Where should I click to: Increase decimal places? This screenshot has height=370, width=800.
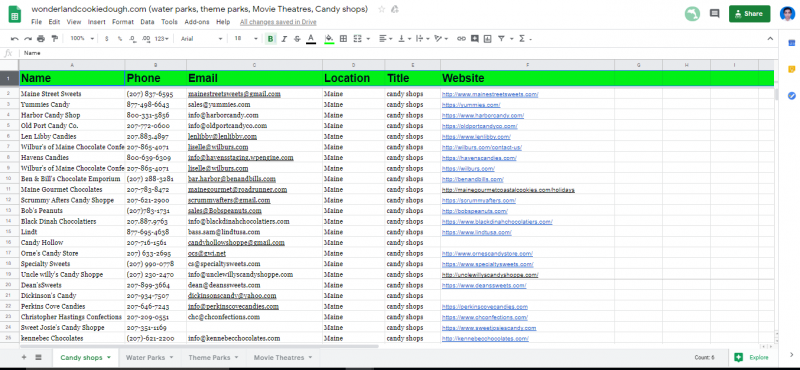146,39
